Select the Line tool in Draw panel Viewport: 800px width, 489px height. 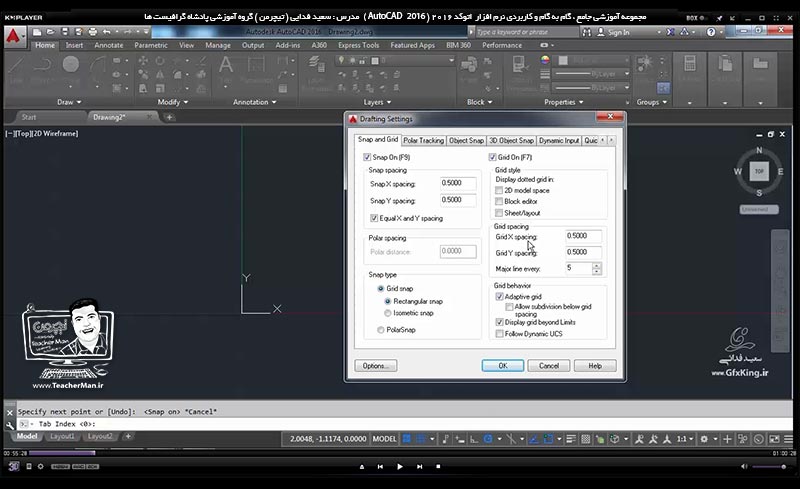16,66
